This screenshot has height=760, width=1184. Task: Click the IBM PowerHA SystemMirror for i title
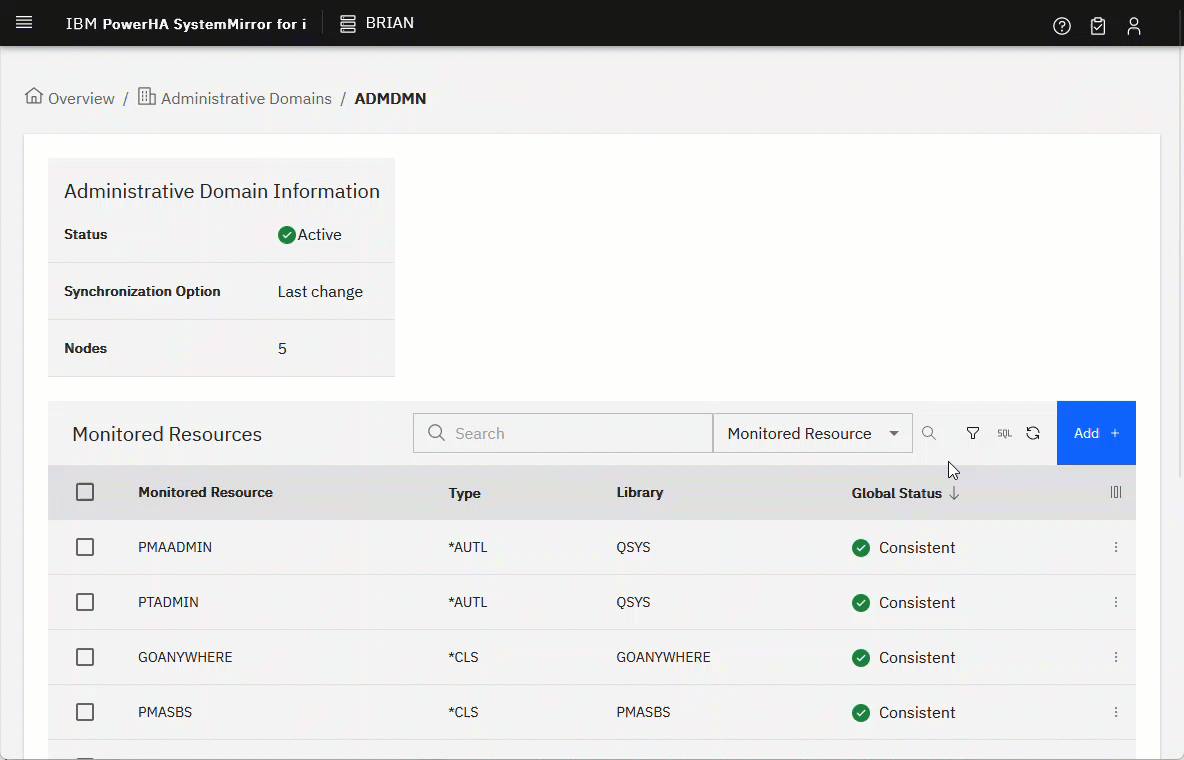click(x=186, y=23)
